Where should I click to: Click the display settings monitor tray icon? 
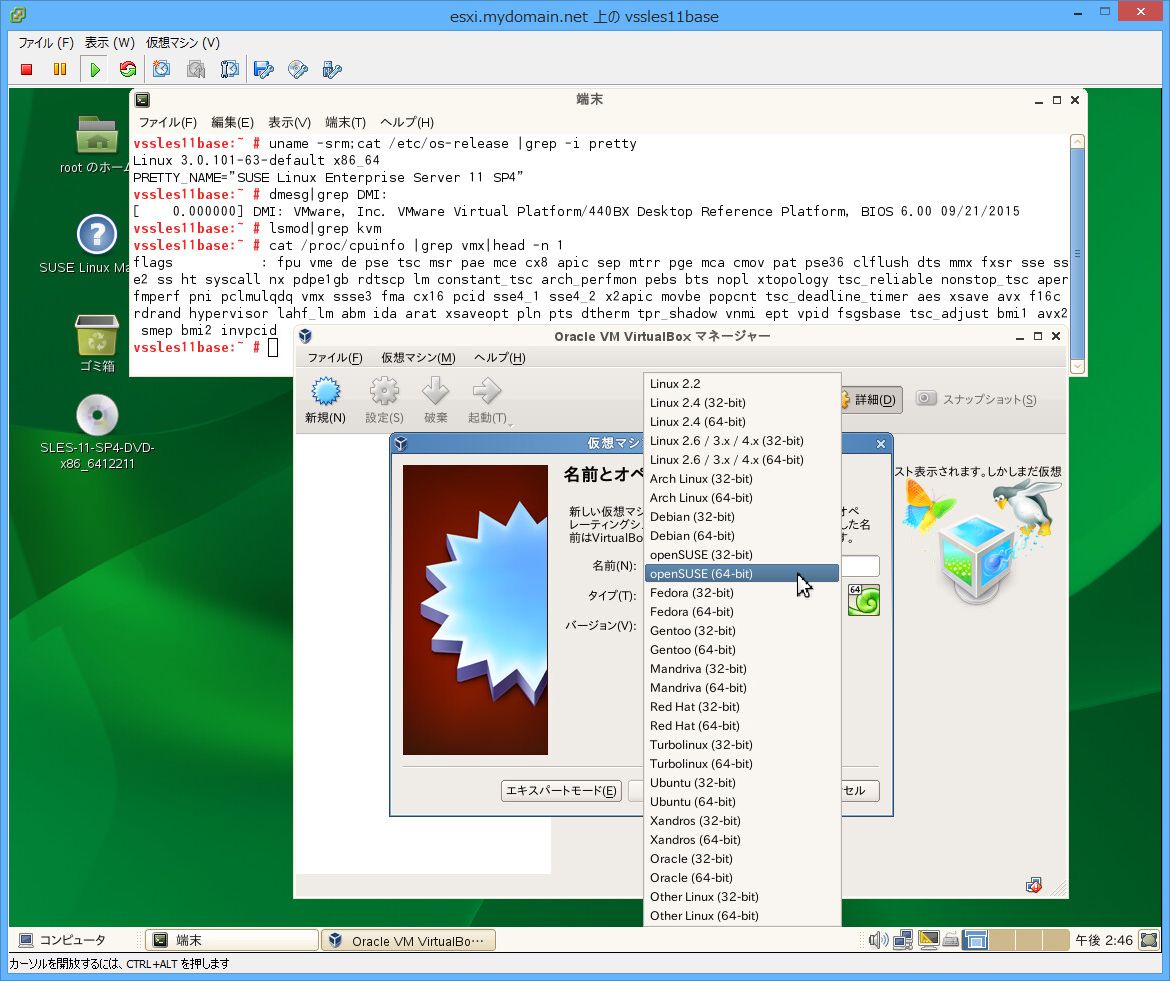pos(928,940)
